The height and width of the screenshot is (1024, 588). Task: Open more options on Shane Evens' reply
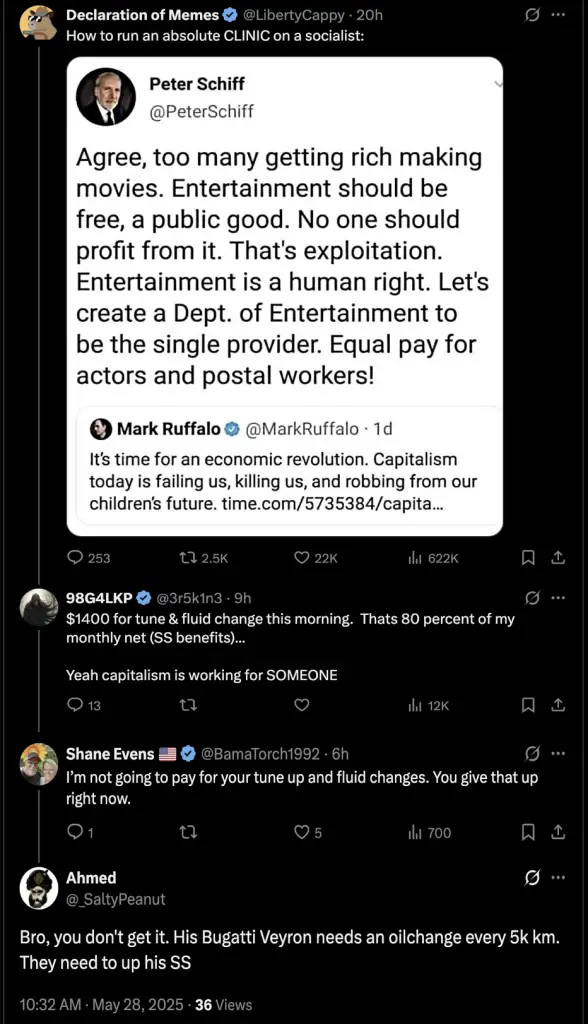[x=557, y=754]
